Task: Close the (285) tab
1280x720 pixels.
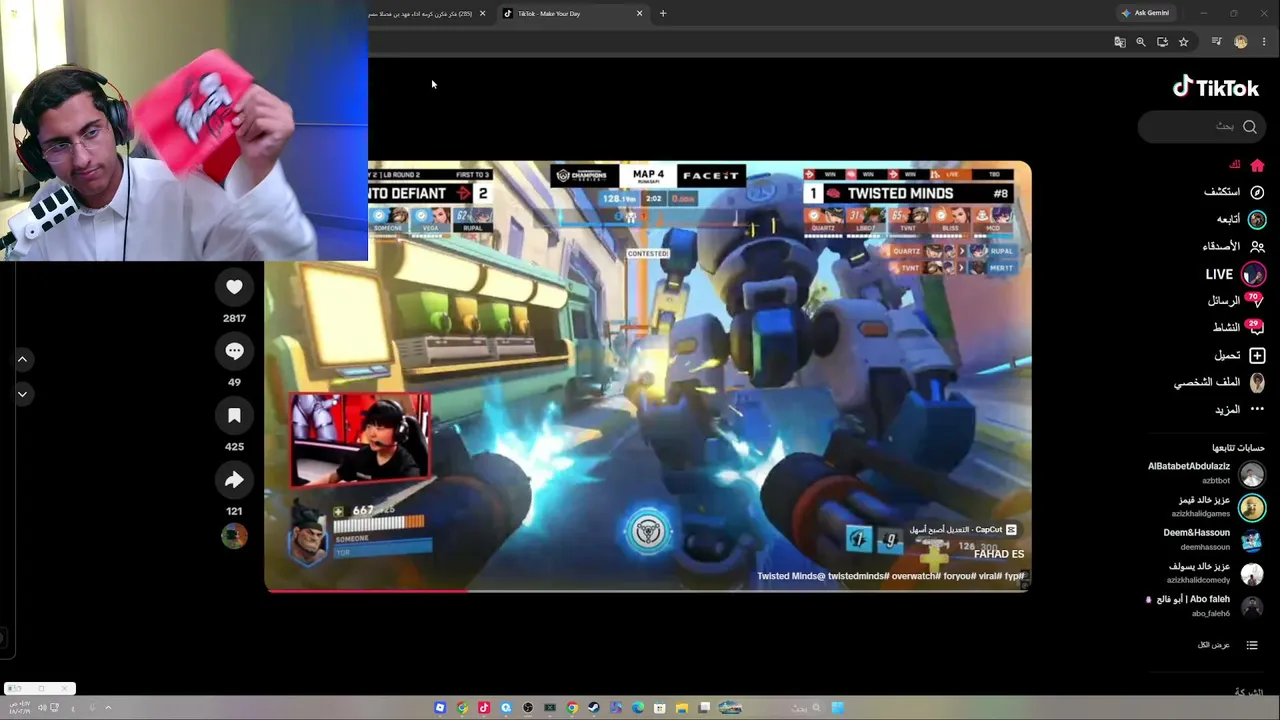Action: (482, 14)
